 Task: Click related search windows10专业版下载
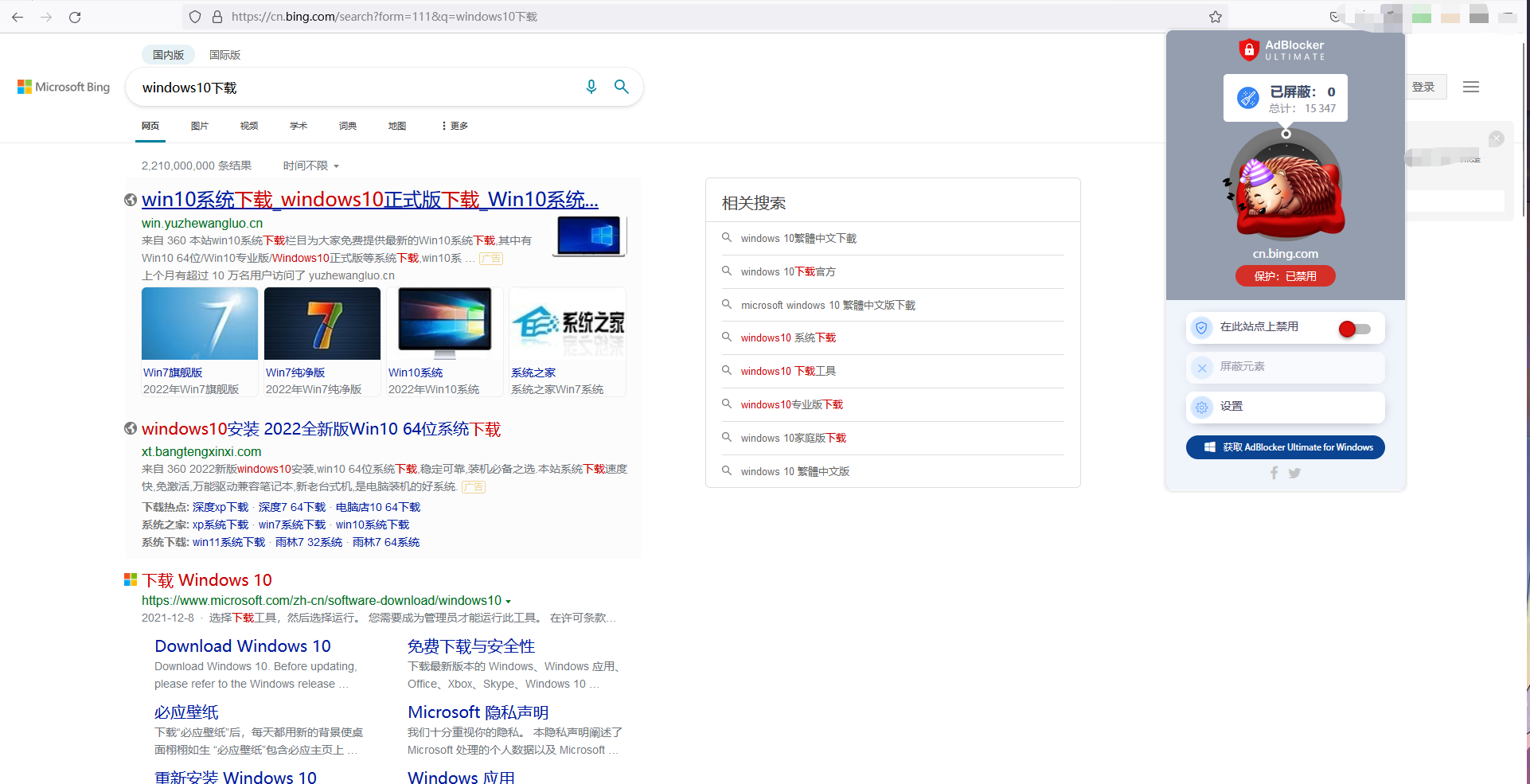point(792,404)
